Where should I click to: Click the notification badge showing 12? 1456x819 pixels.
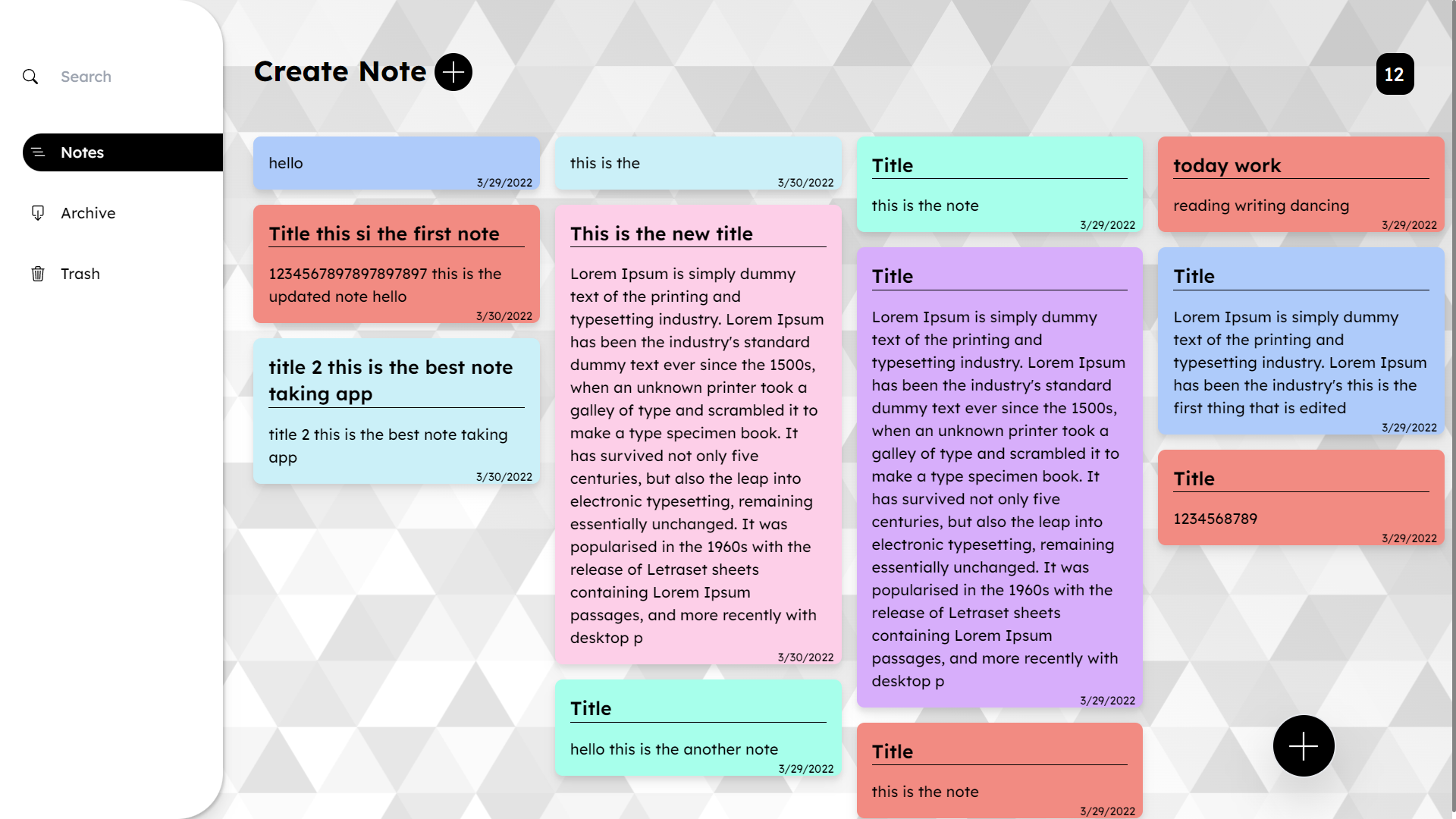pos(1395,73)
